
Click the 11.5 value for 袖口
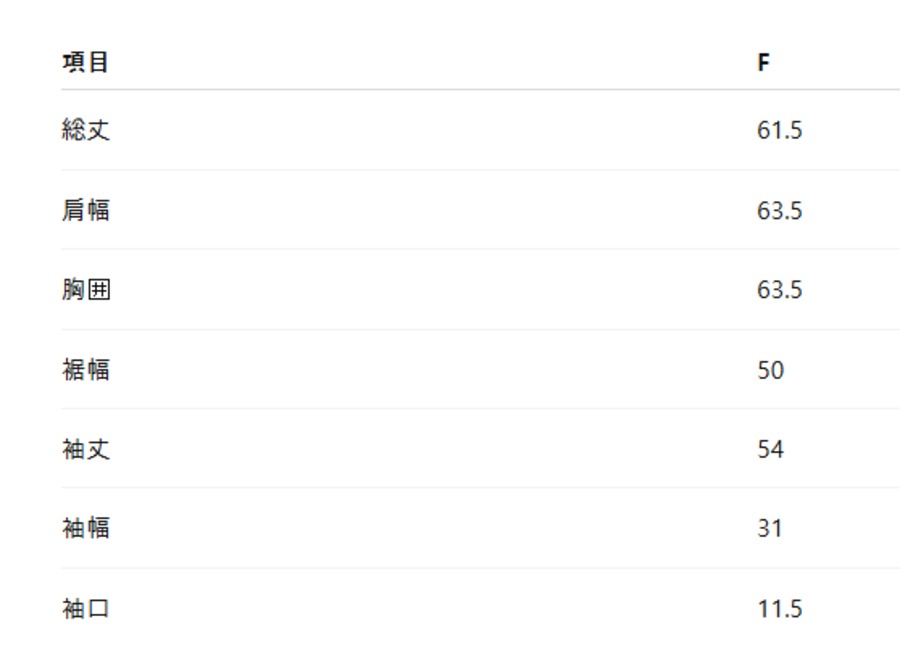click(x=780, y=608)
